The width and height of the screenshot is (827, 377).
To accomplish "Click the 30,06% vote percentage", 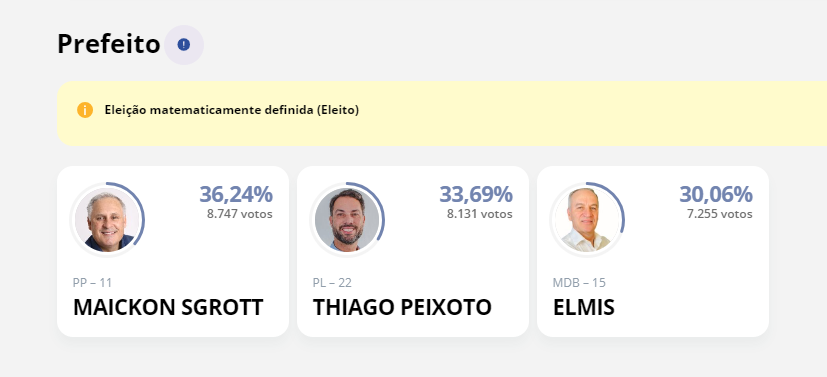I will [716, 194].
